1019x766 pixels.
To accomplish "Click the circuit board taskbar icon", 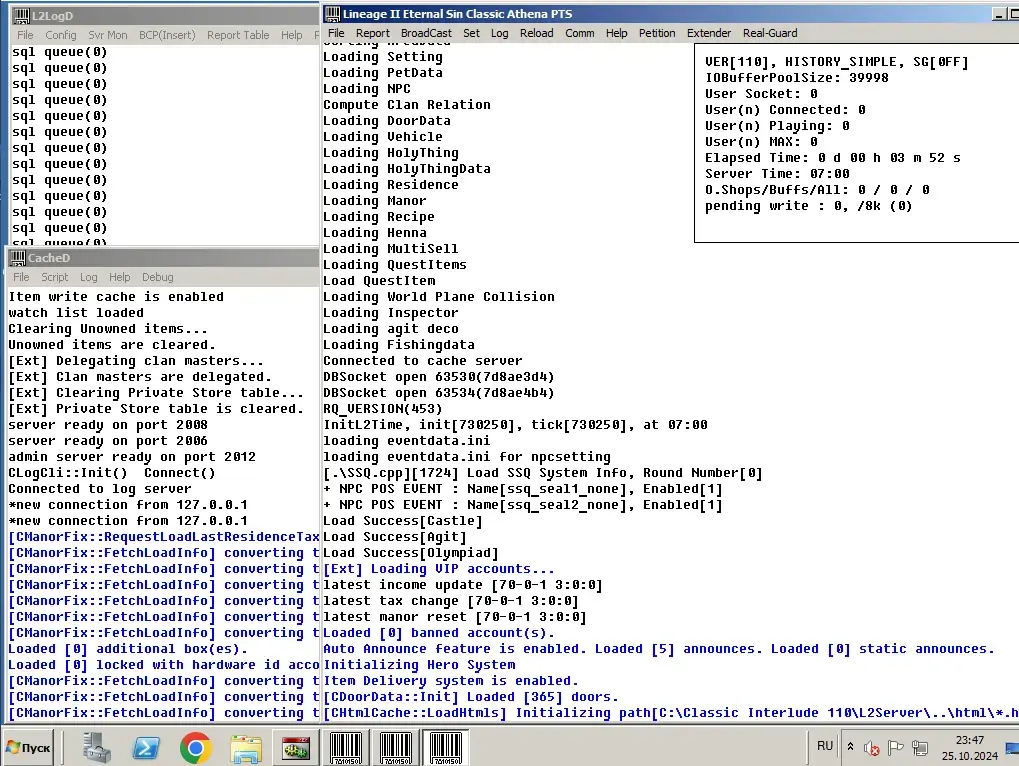I will tap(296, 748).
